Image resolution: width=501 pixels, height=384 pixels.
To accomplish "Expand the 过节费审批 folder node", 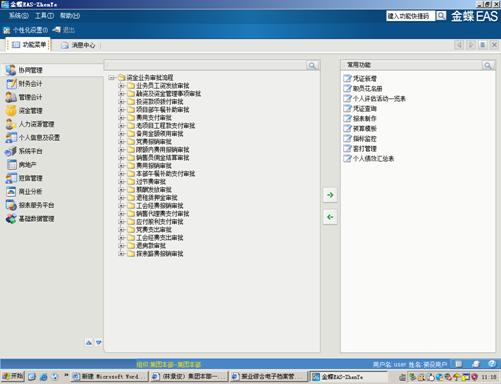I will point(122,182).
